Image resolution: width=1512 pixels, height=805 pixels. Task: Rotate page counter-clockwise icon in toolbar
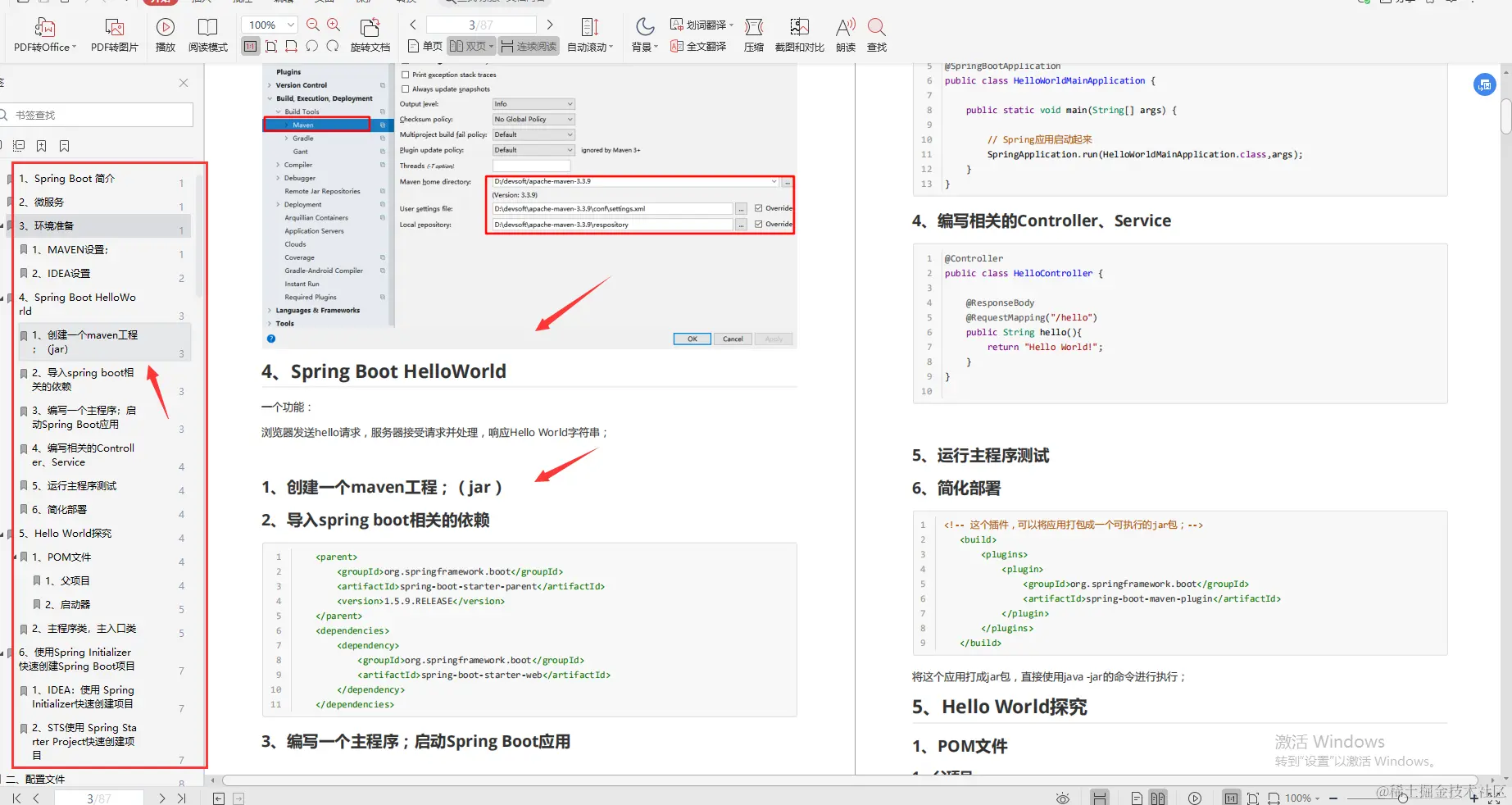pos(312,47)
